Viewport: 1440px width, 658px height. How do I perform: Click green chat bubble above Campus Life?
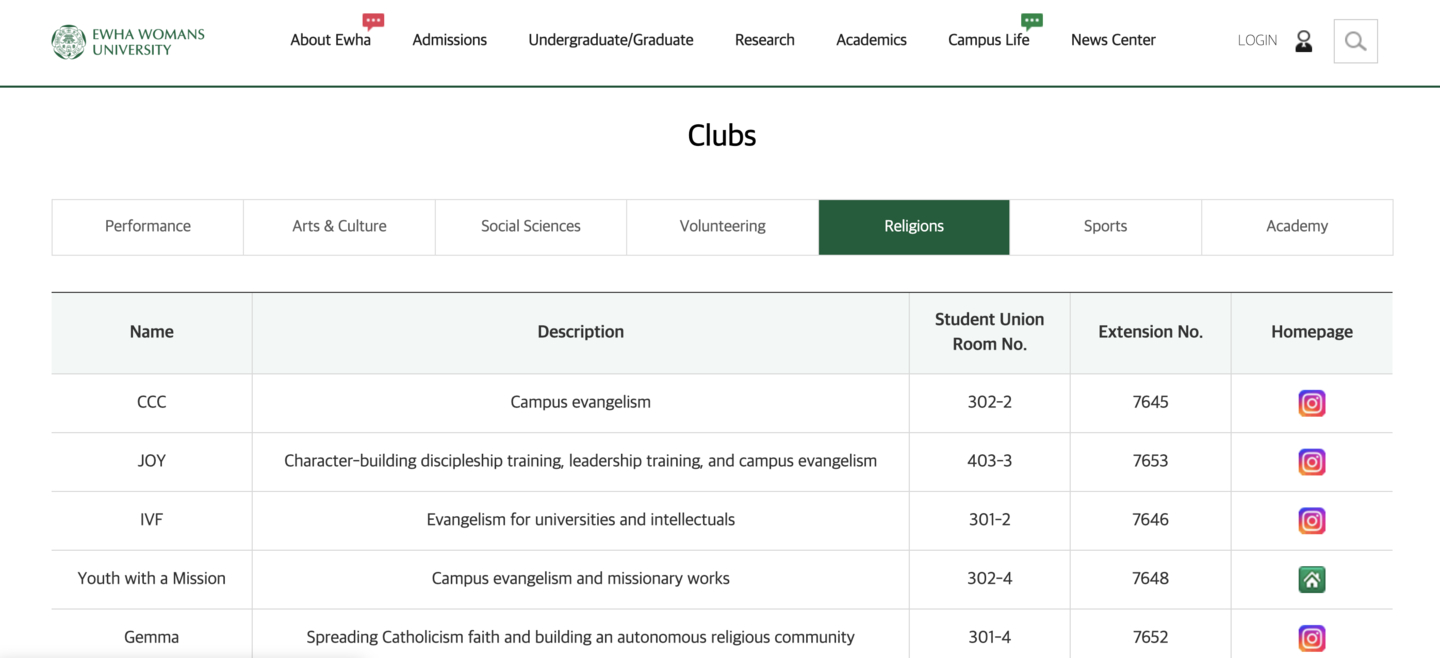[x=1031, y=21]
